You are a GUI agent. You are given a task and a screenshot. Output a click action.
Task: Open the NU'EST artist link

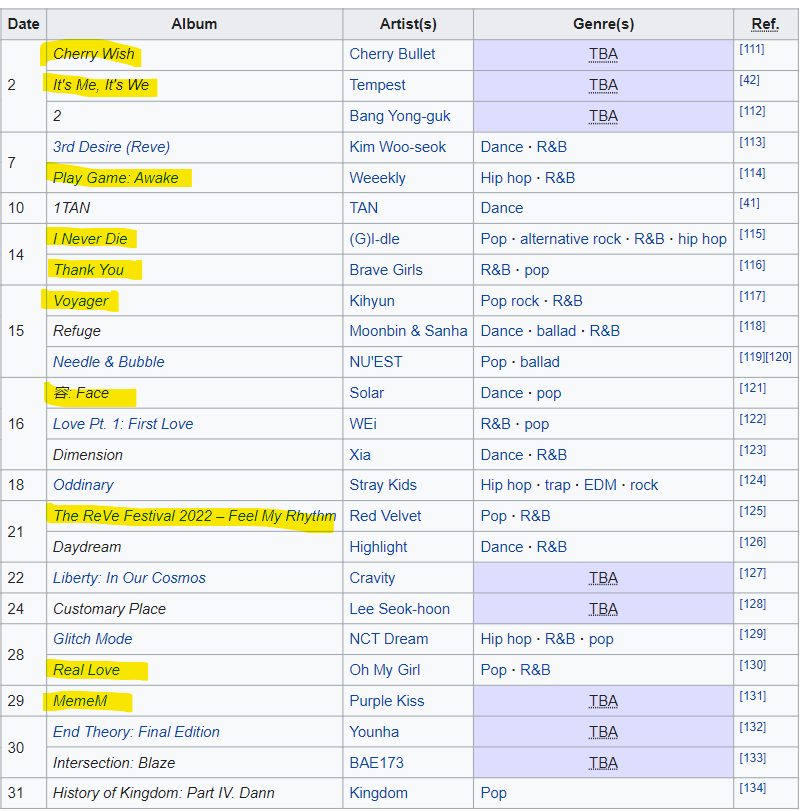[376, 363]
